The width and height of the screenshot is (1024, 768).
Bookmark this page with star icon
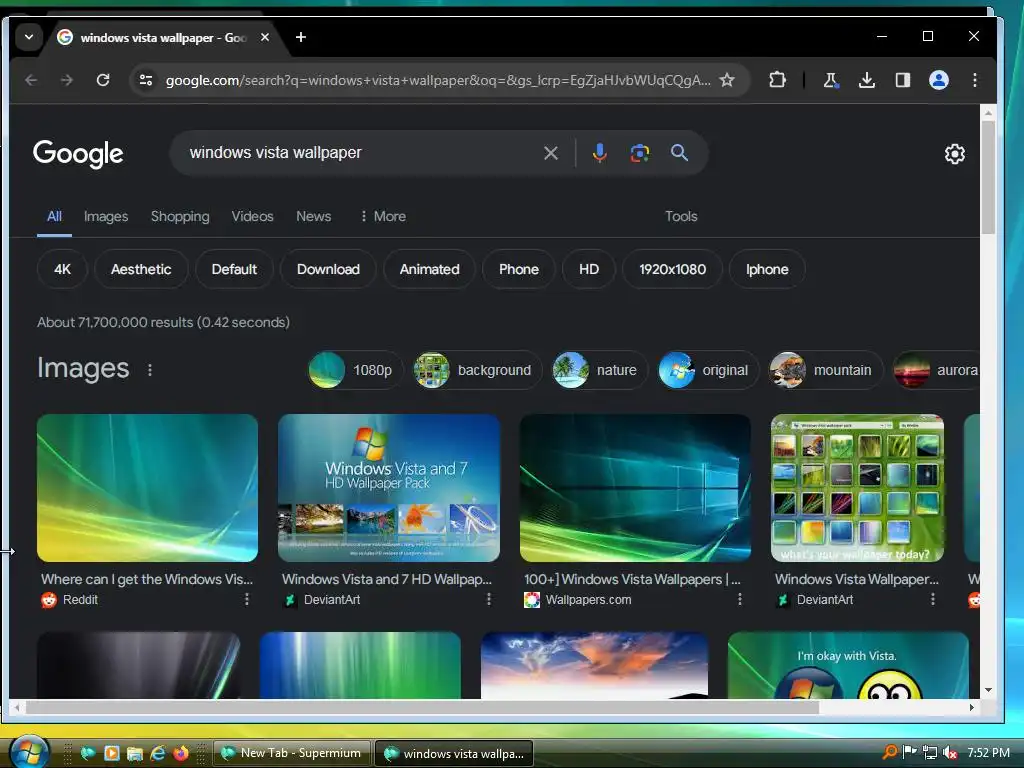click(x=727, y=80)
